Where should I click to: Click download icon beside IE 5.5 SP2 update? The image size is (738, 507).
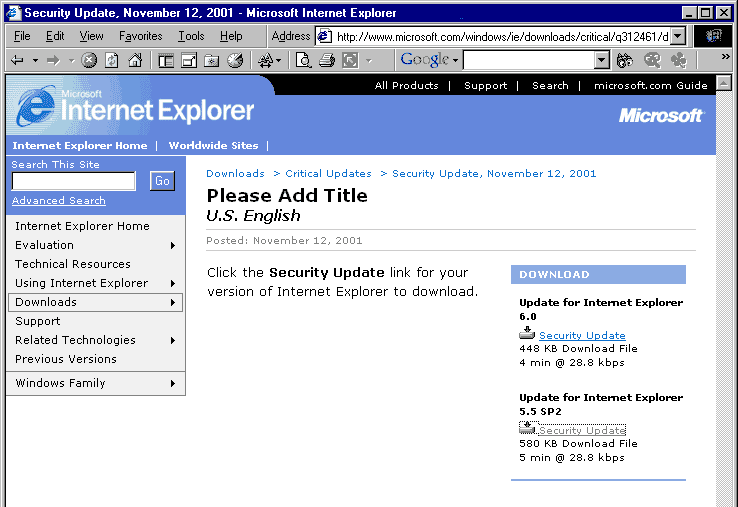click(x=527, y=428)
